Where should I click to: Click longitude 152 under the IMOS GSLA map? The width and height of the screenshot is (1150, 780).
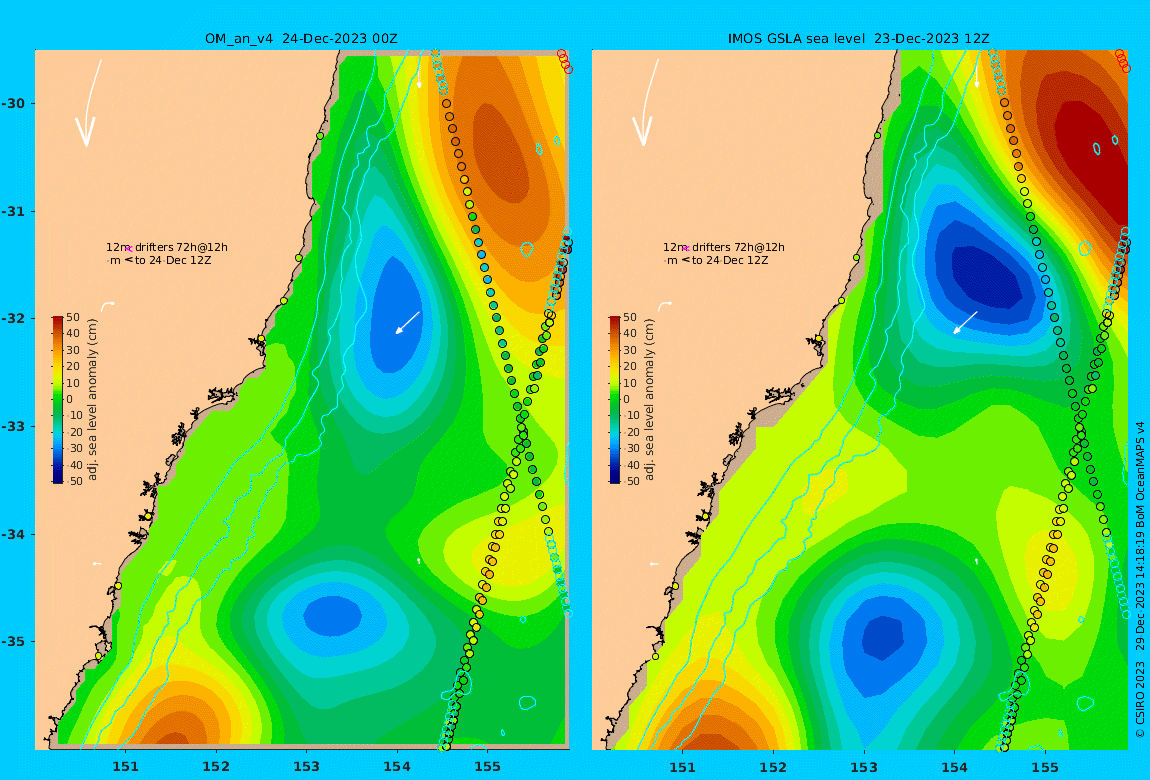pyautogui.click(x=773, y=767)
